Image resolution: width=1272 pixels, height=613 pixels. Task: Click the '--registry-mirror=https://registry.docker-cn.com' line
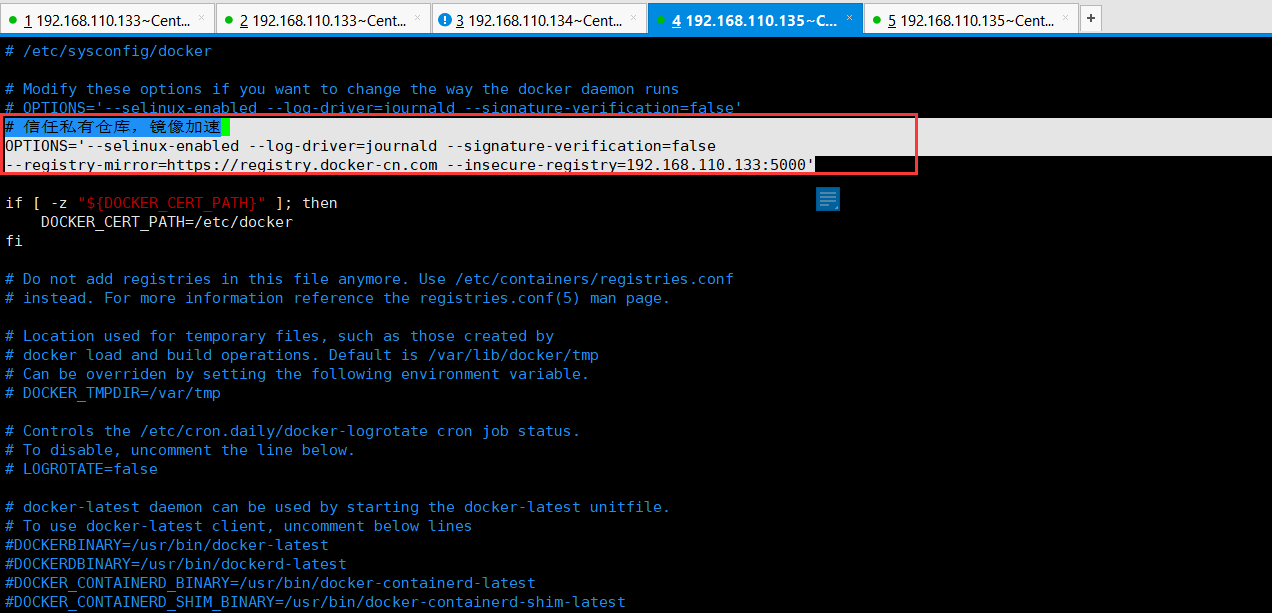410,165
